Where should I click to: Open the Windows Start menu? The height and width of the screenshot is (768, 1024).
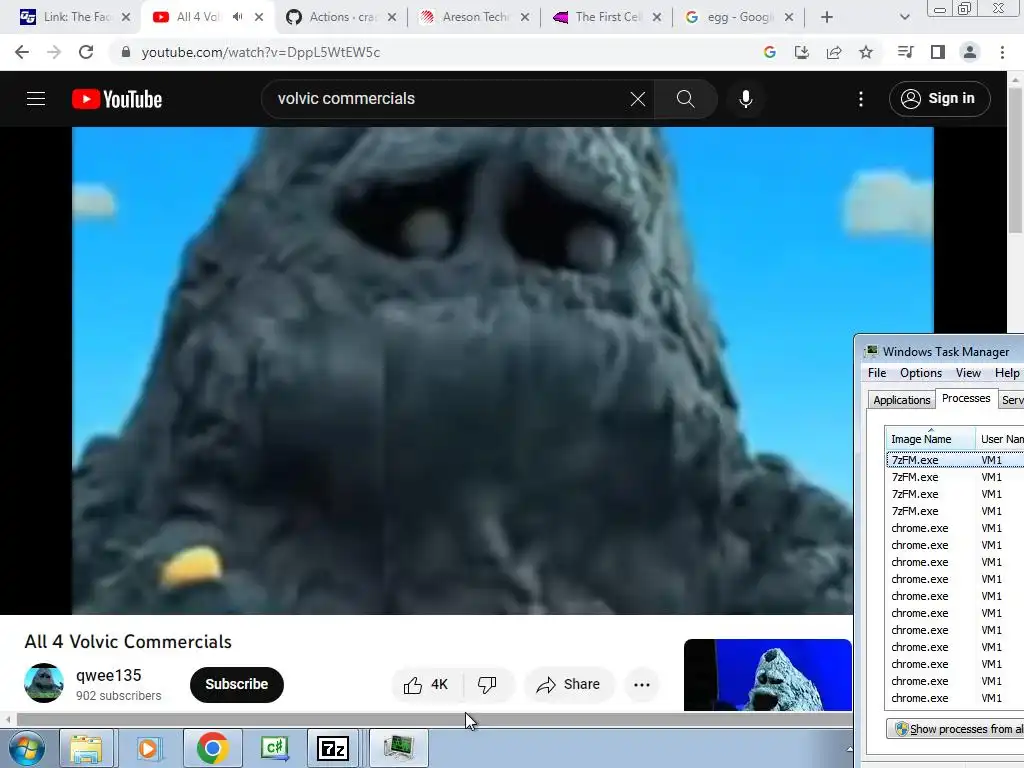tap(25, 748)
